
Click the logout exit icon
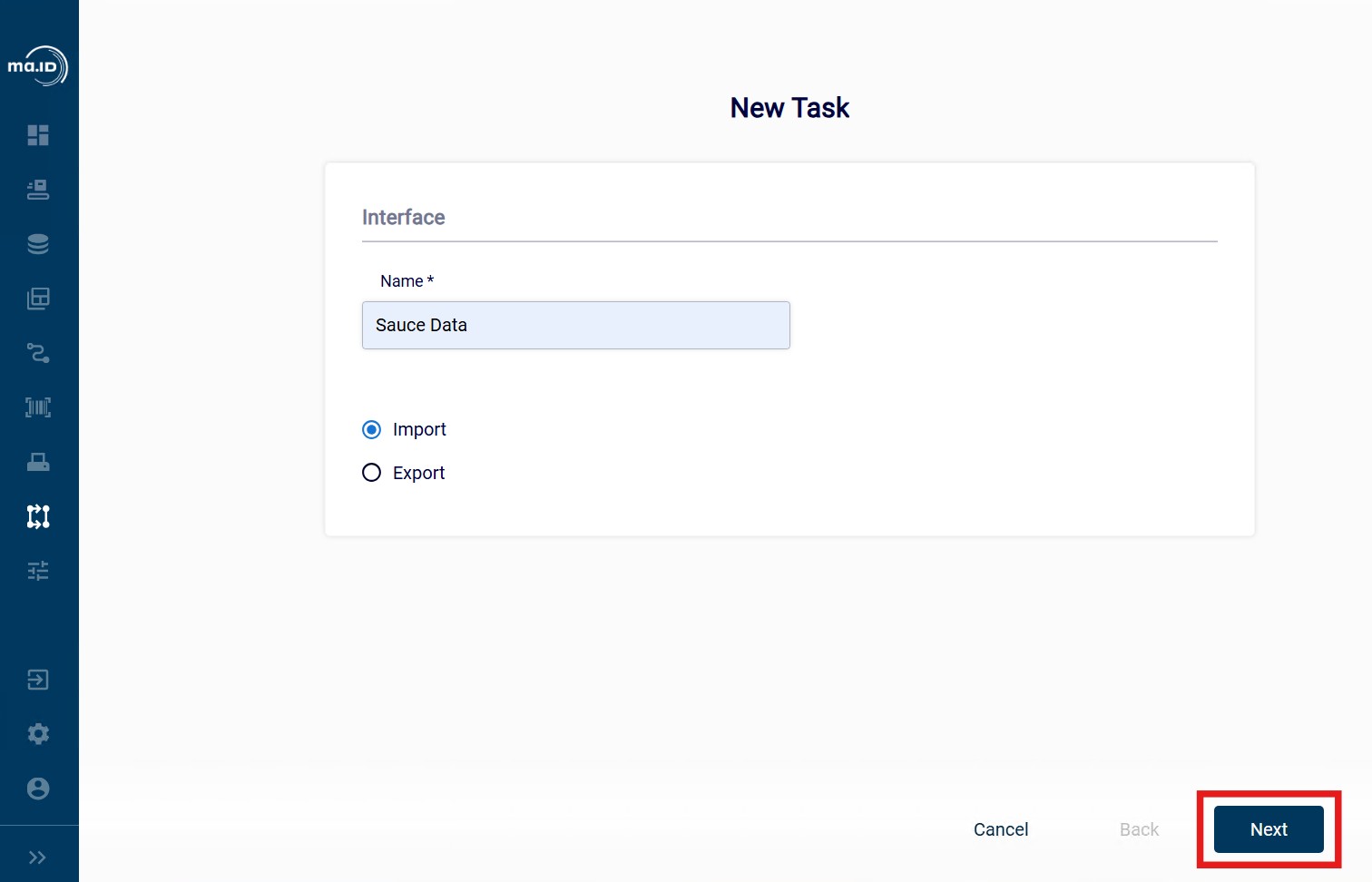[x=38, y=680]
